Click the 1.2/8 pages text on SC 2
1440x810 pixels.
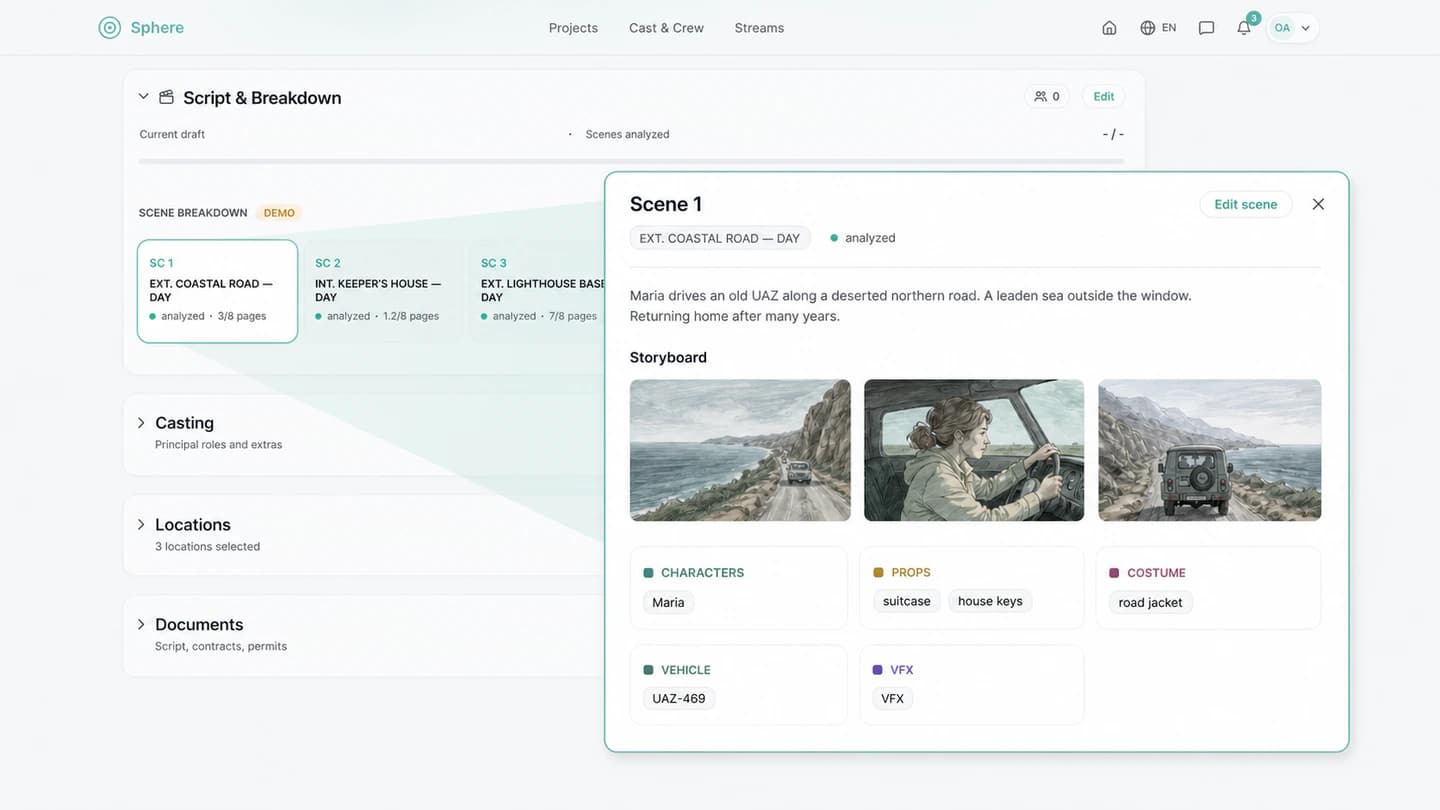[411, 316]
